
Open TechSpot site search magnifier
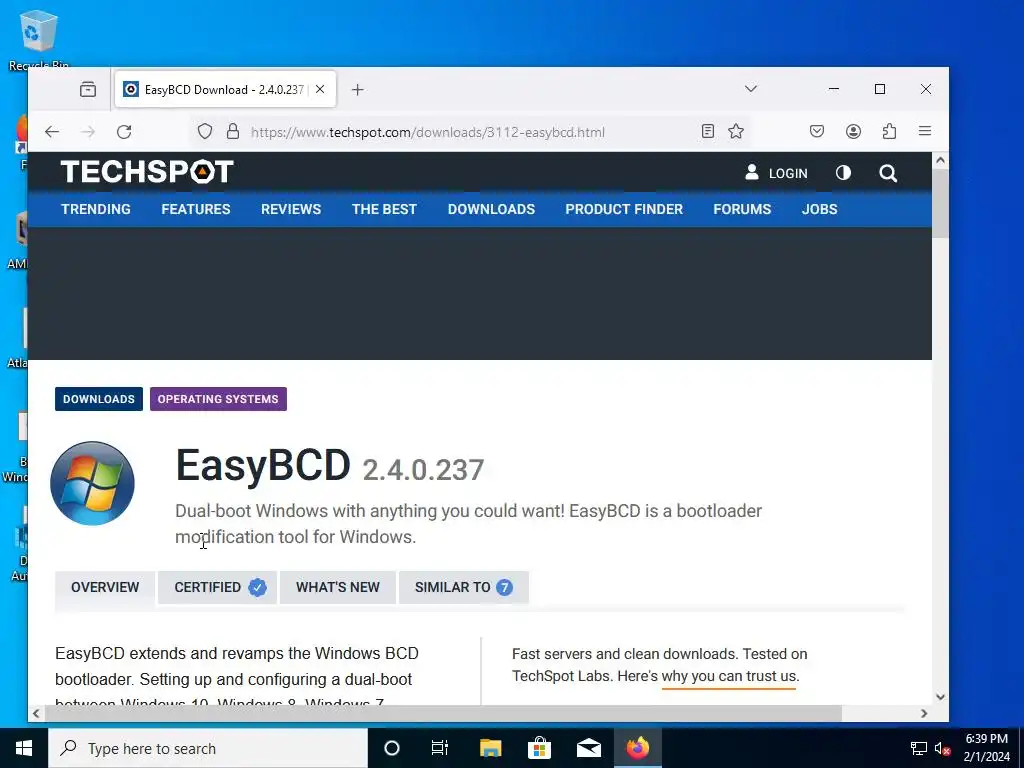pyautogui.click(x=888, y=173)
